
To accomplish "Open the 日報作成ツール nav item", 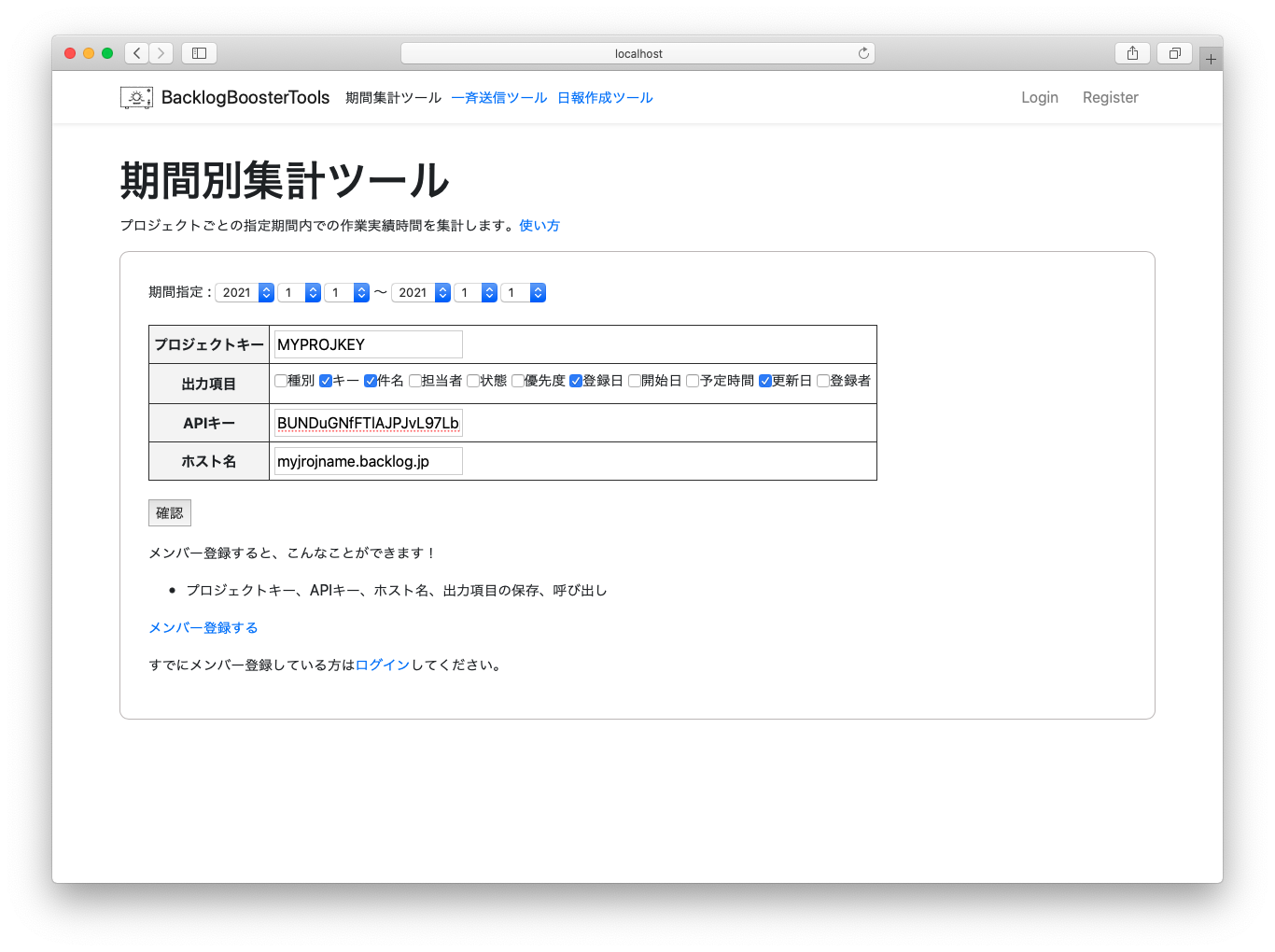I will [x=605, y=98].
